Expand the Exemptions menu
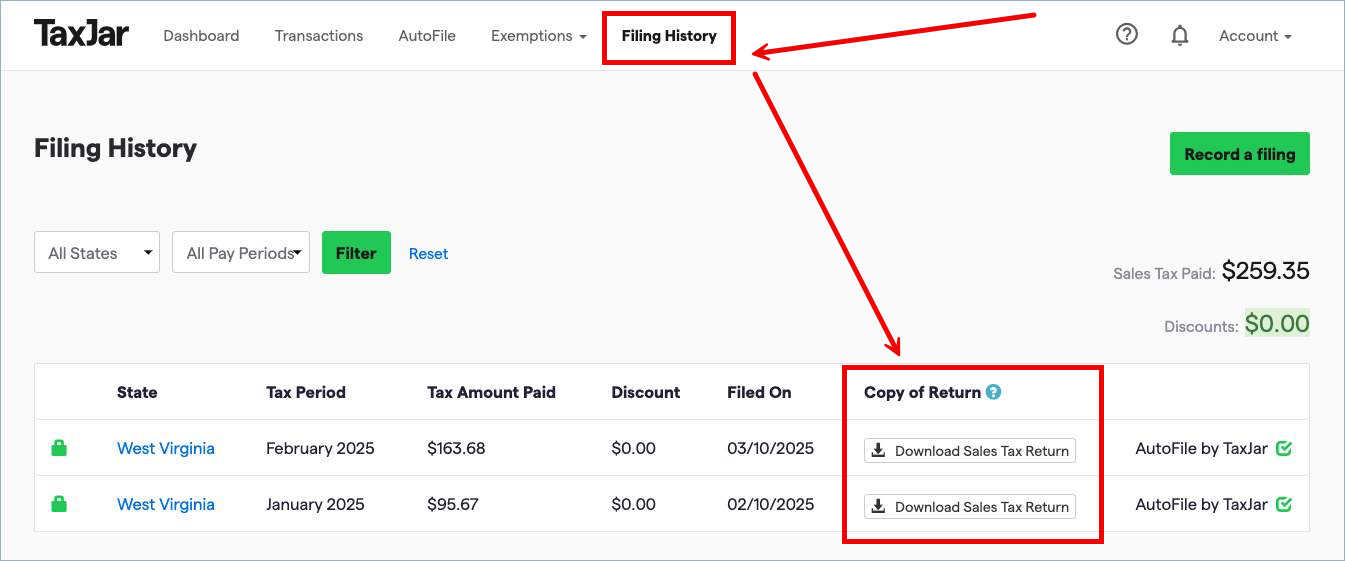The width and height of the screenshot is (1345, 561). coord(538,35)
